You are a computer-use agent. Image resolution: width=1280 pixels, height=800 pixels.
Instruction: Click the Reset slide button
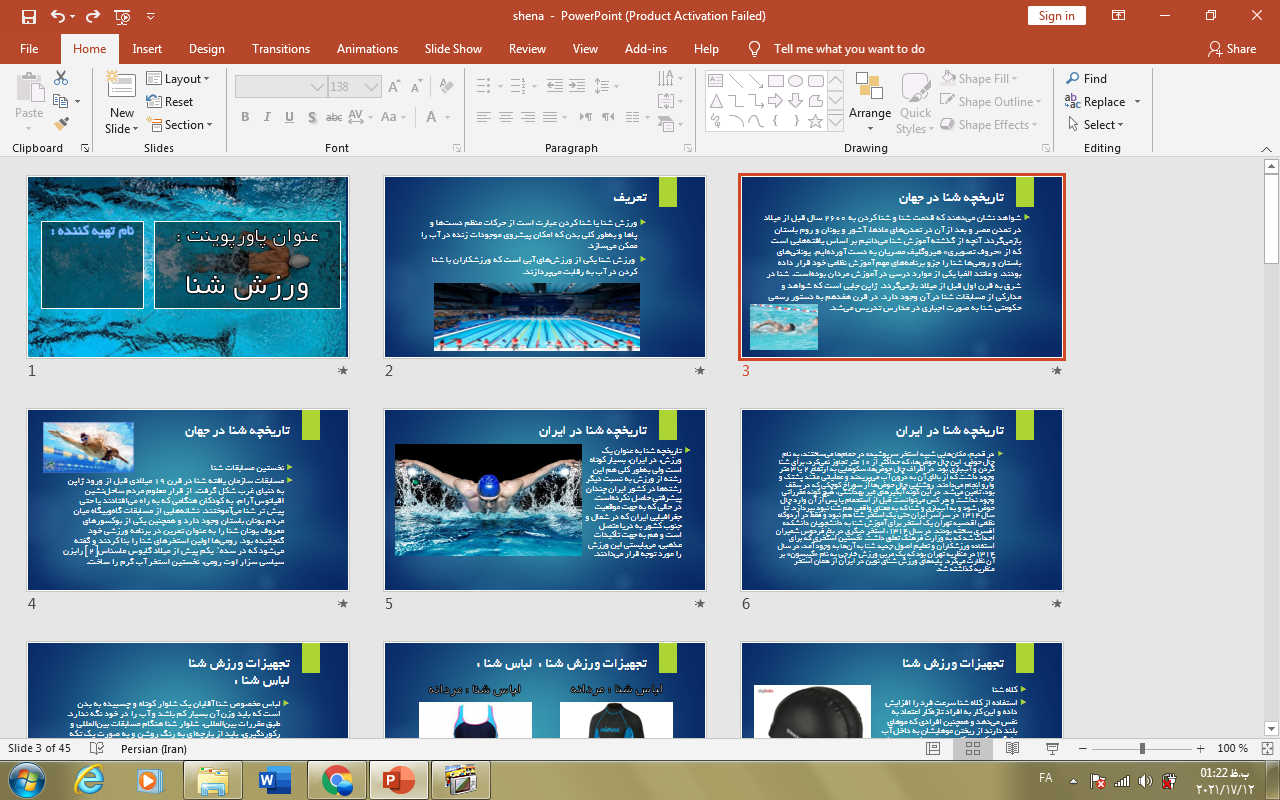coord(170,102)
